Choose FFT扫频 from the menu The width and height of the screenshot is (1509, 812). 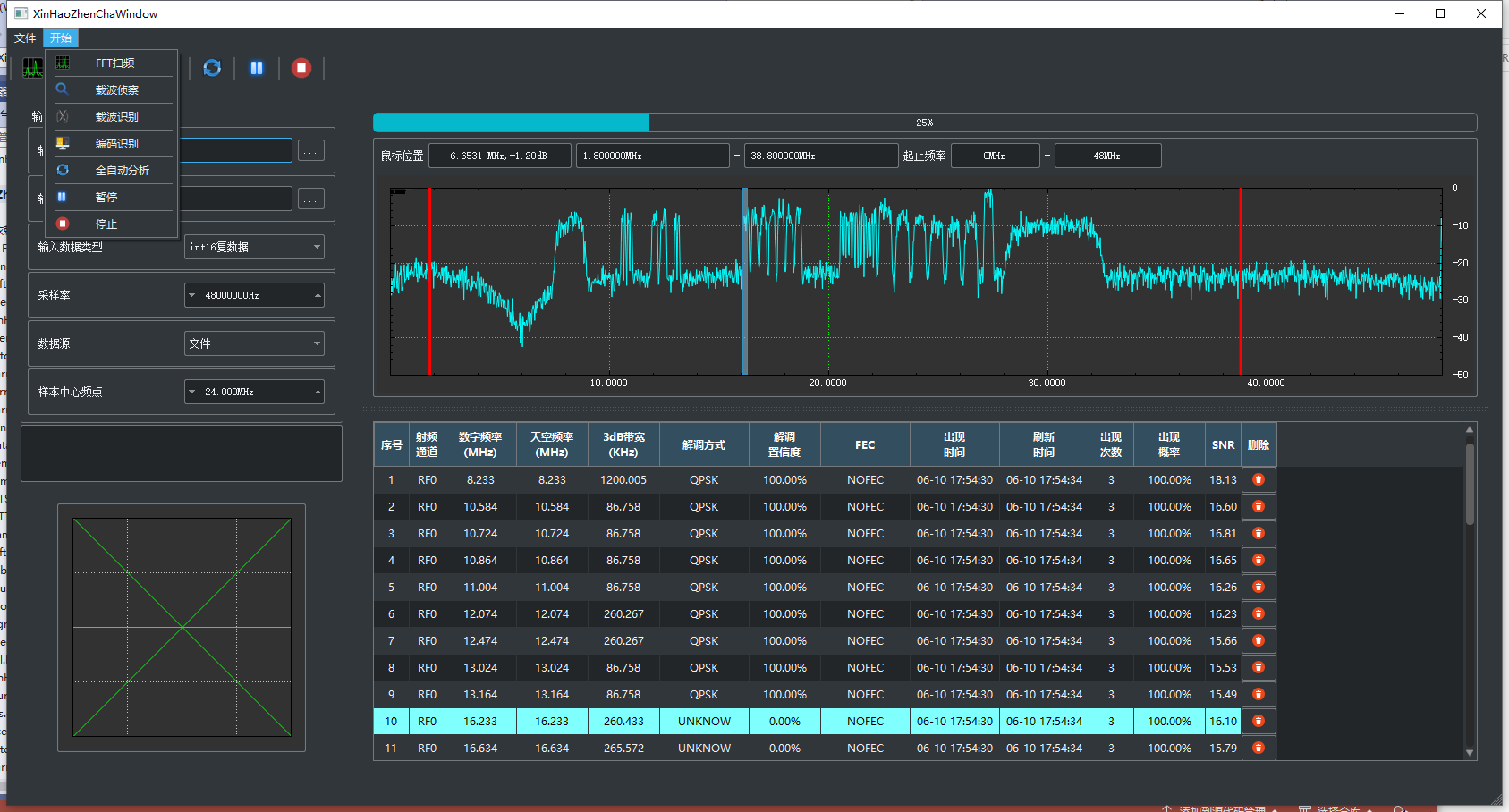tap(112, 63)
